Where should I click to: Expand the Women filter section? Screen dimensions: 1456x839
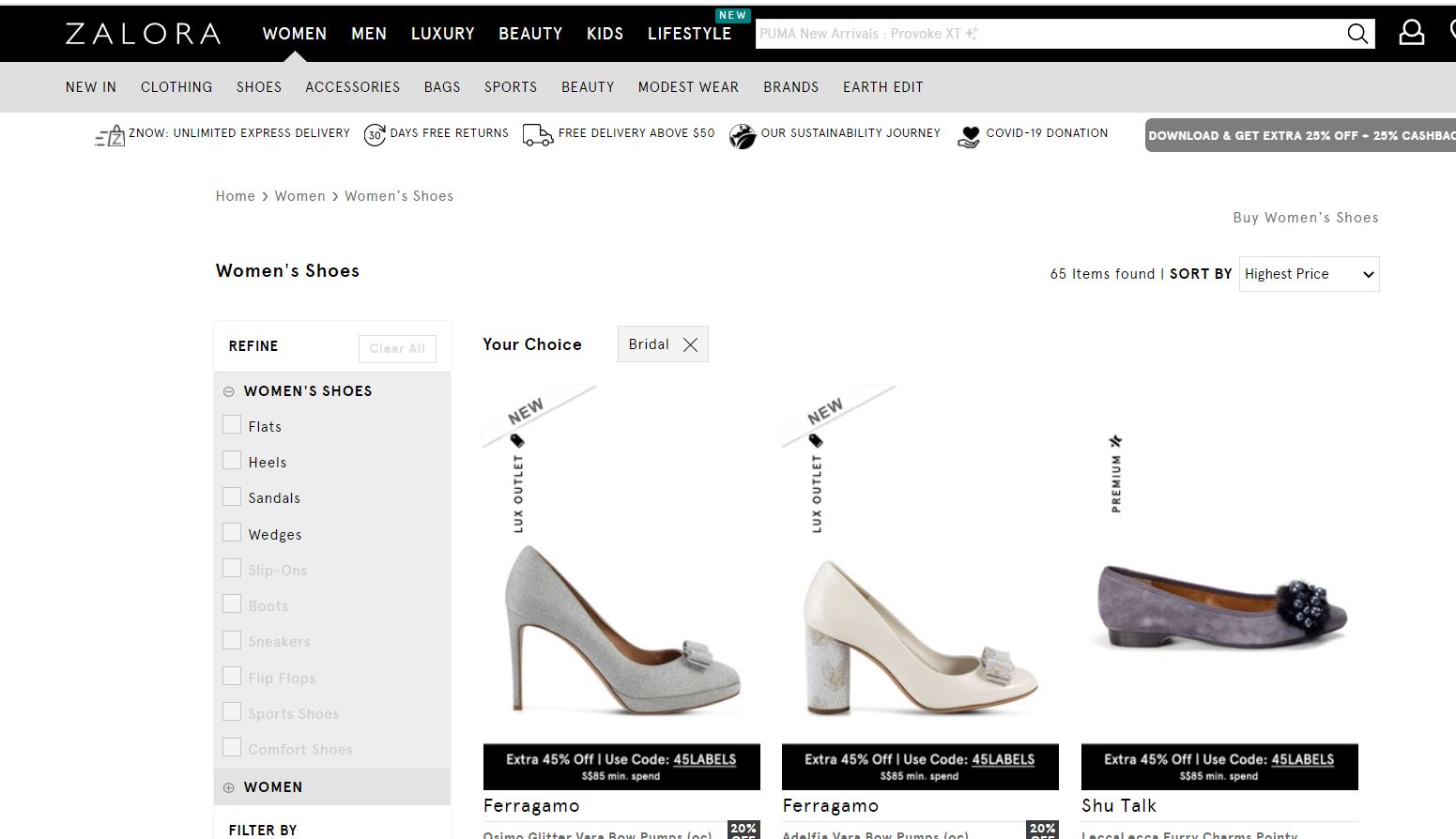(229, 787)
